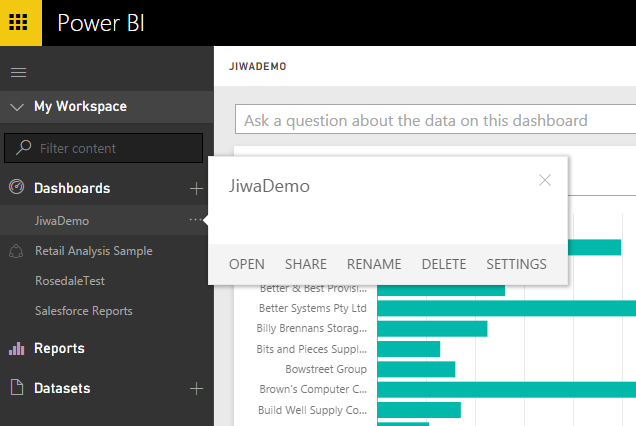This screenshot has width=636, height=426.
Task: Click the Bits and Pieces Suppl... bar
Action: coord(408,349)
